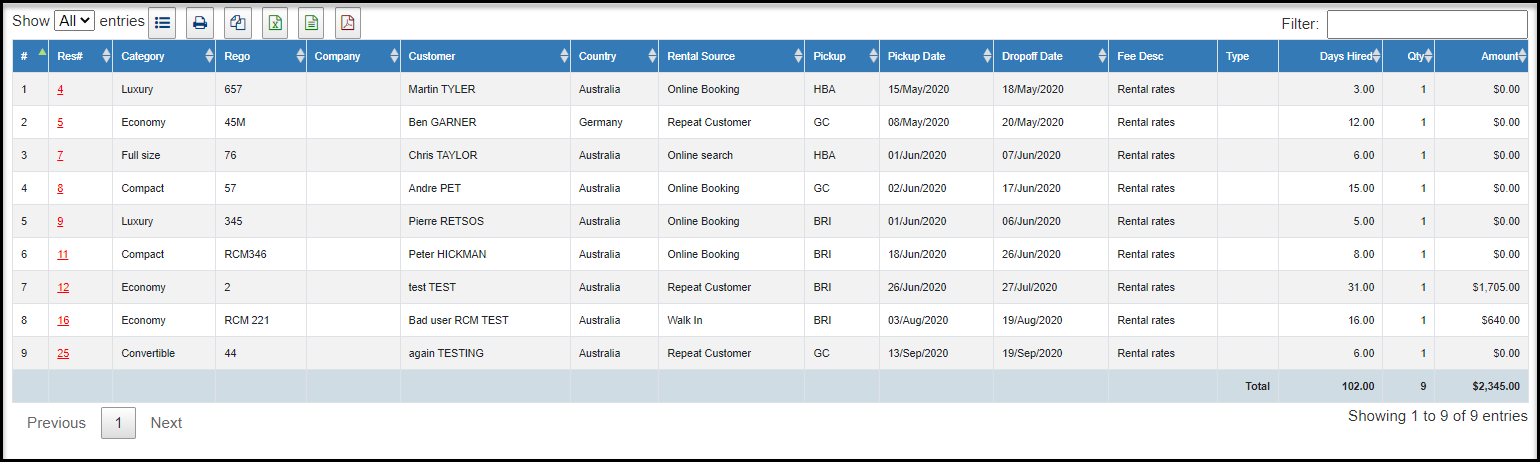Viewport: 1540px width, 462px height.
Task: Focus the Filter text field
Action: [1427, 24]
